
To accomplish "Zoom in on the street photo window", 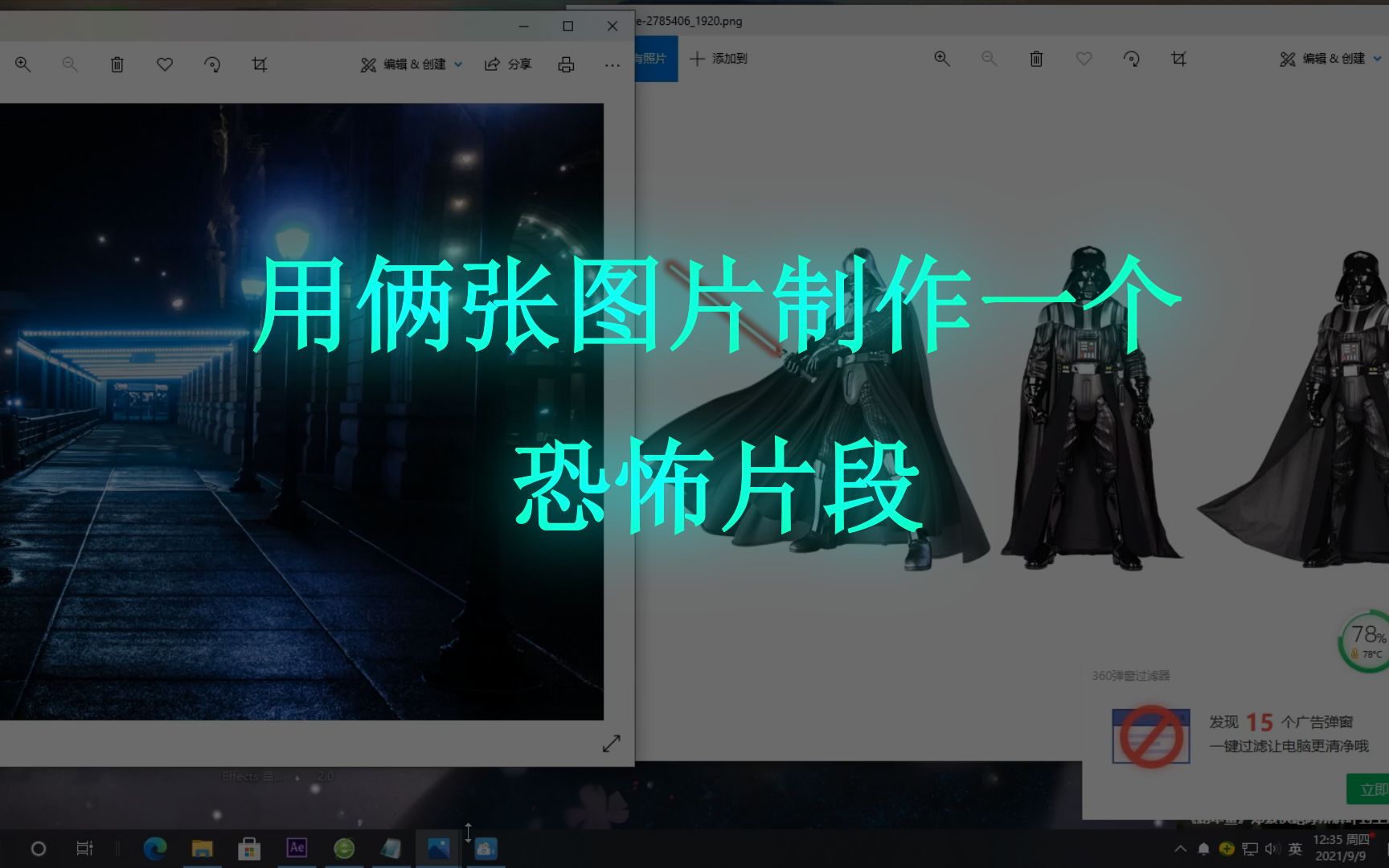I will pos(23,64).
